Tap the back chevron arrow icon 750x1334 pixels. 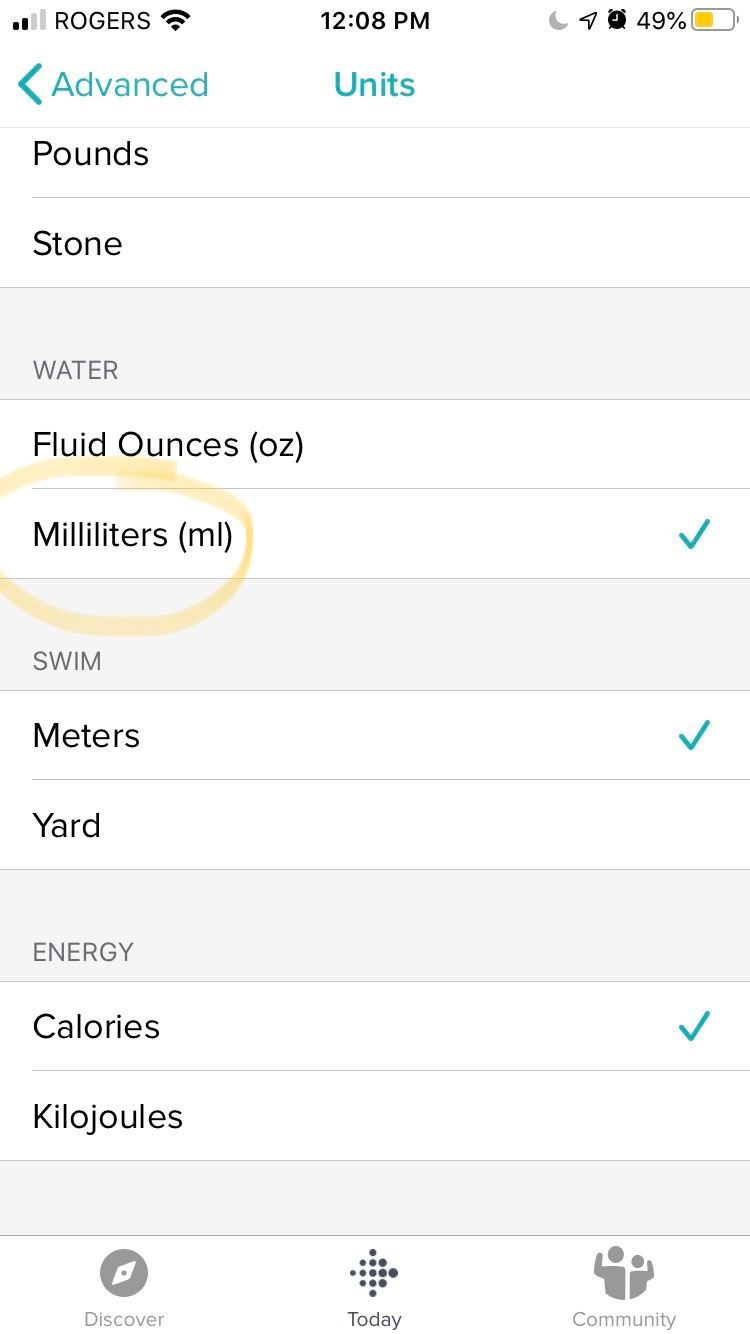[x=30, y=85]
